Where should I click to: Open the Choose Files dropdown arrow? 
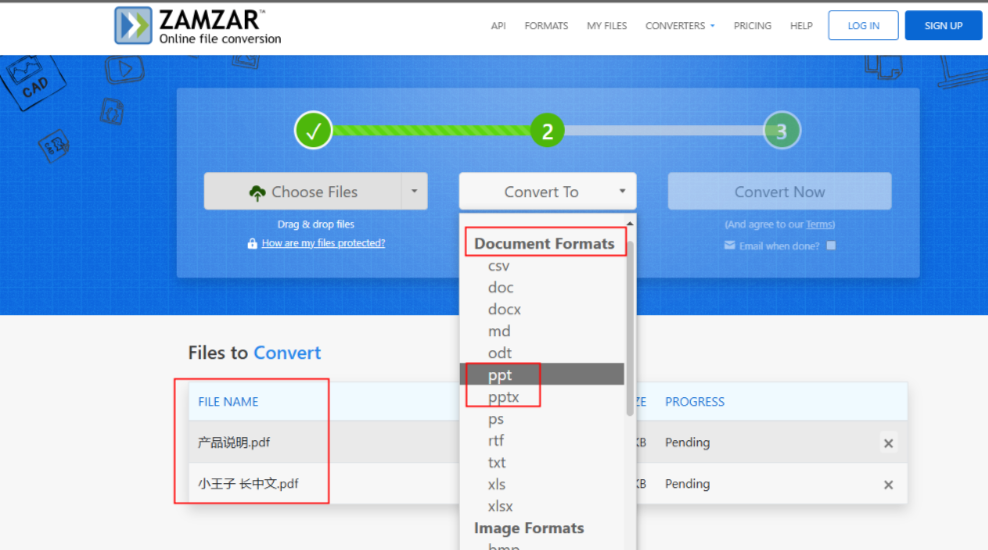point(414,192)
